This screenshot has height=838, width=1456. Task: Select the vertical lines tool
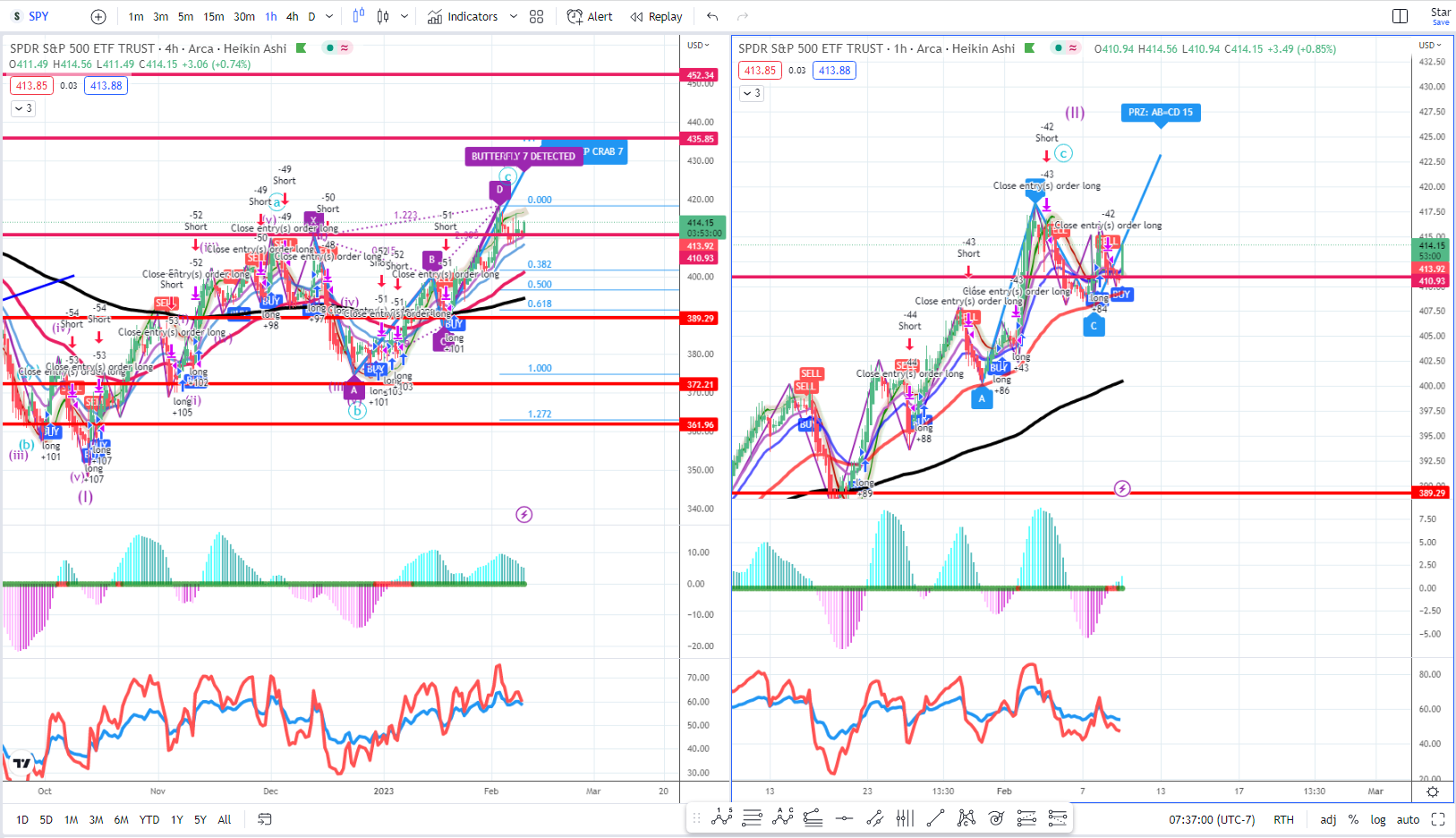(906, 817)
